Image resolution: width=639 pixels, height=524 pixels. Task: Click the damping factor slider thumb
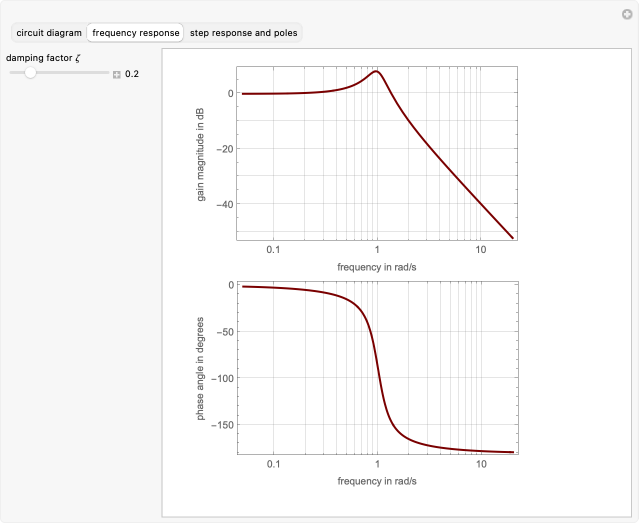pos(30,73)
